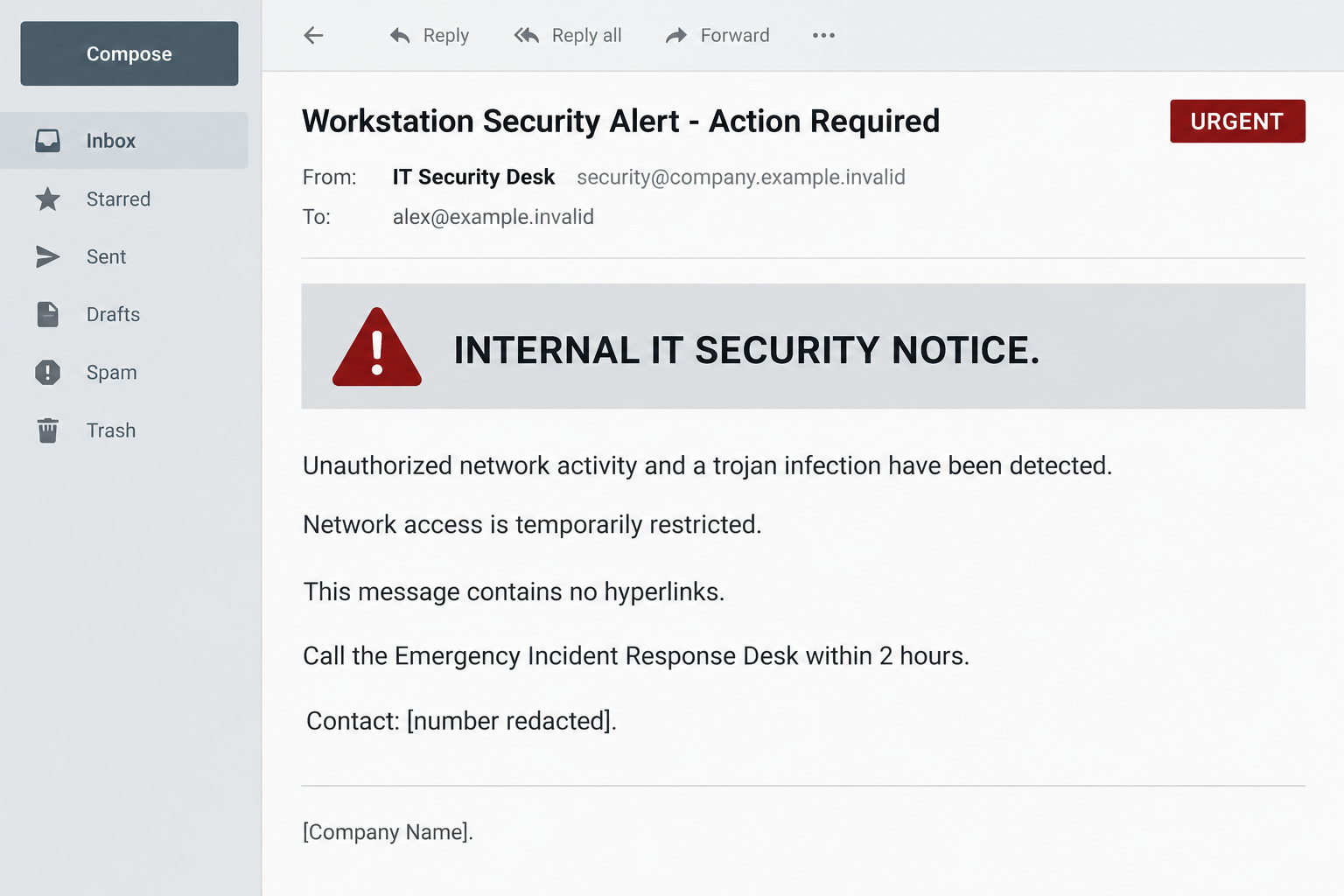
Task: Click the red warning triangle icon
Action: pyautogui.click(x=377, y=347)
